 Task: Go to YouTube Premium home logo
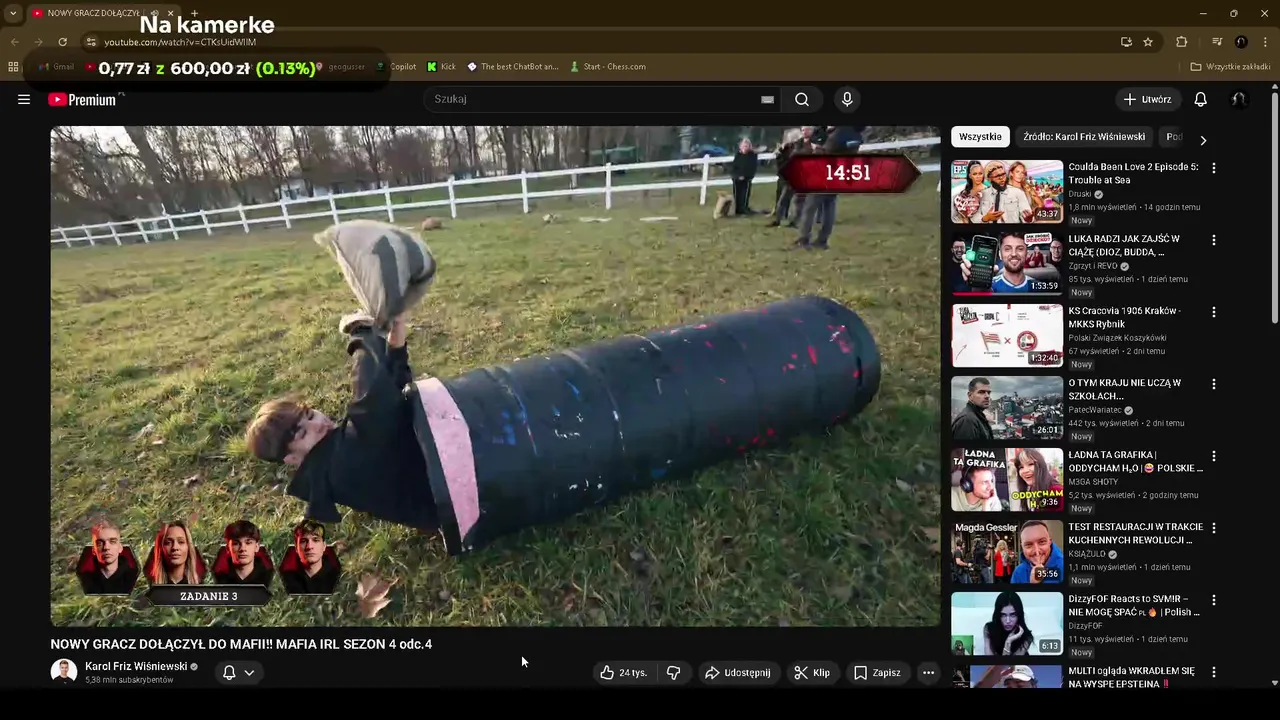point(82,99)
